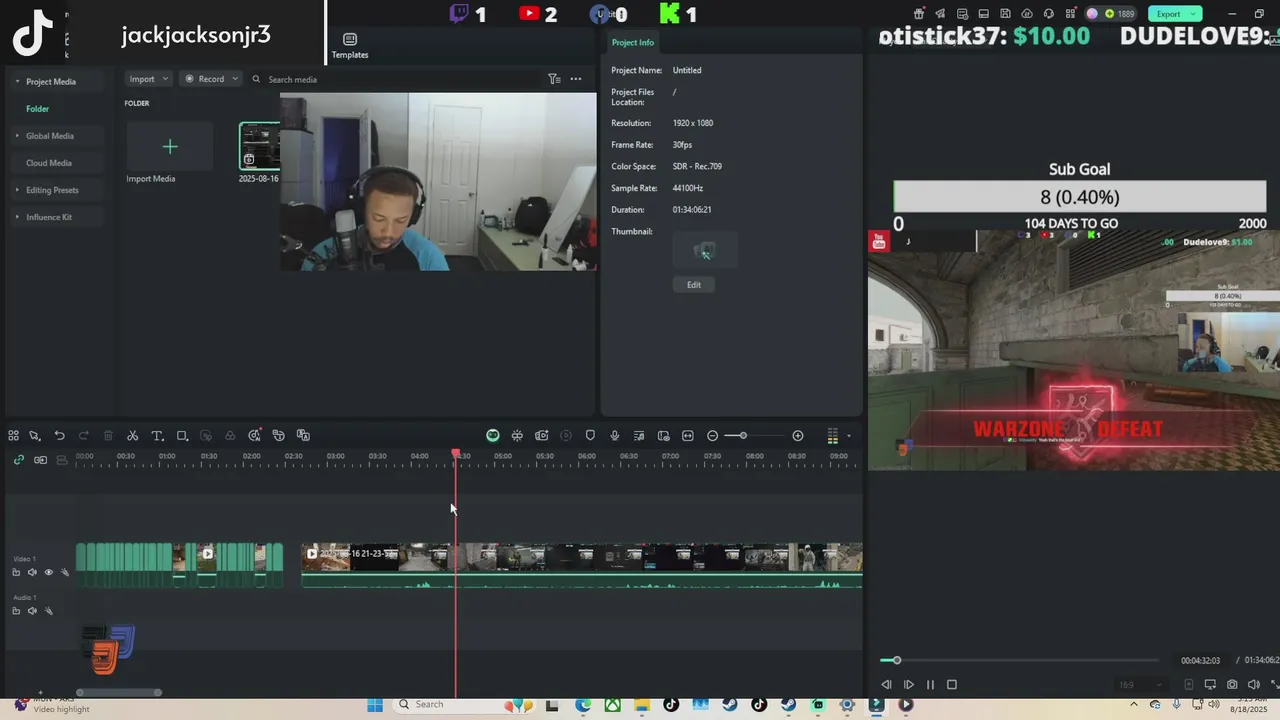The image size is (1280, 720).
Task: Select Folder under Project Media
Action: [38, 109]
